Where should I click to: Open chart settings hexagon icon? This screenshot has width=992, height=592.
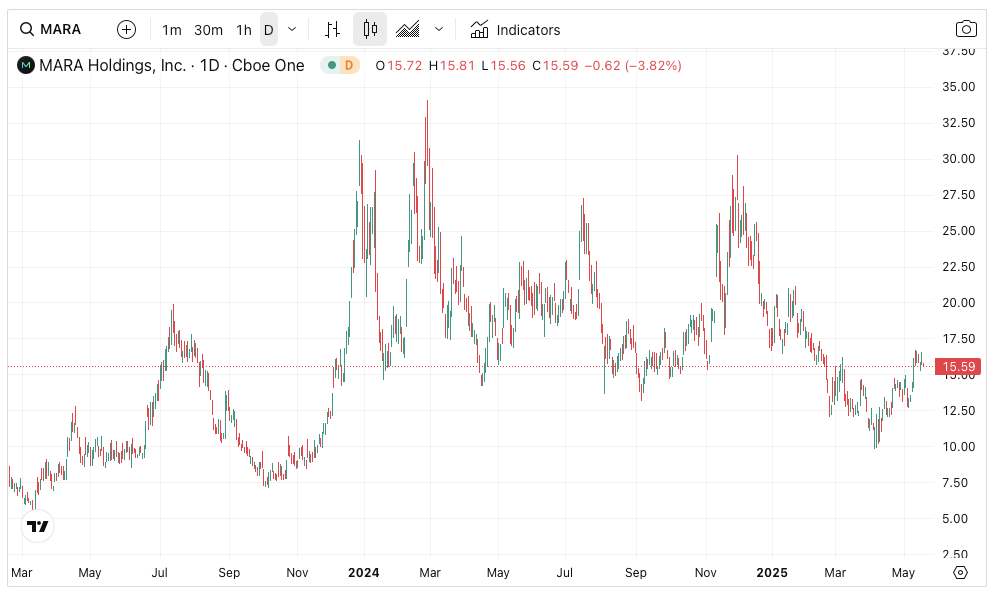pyautogui.click(x=960, y=572)
